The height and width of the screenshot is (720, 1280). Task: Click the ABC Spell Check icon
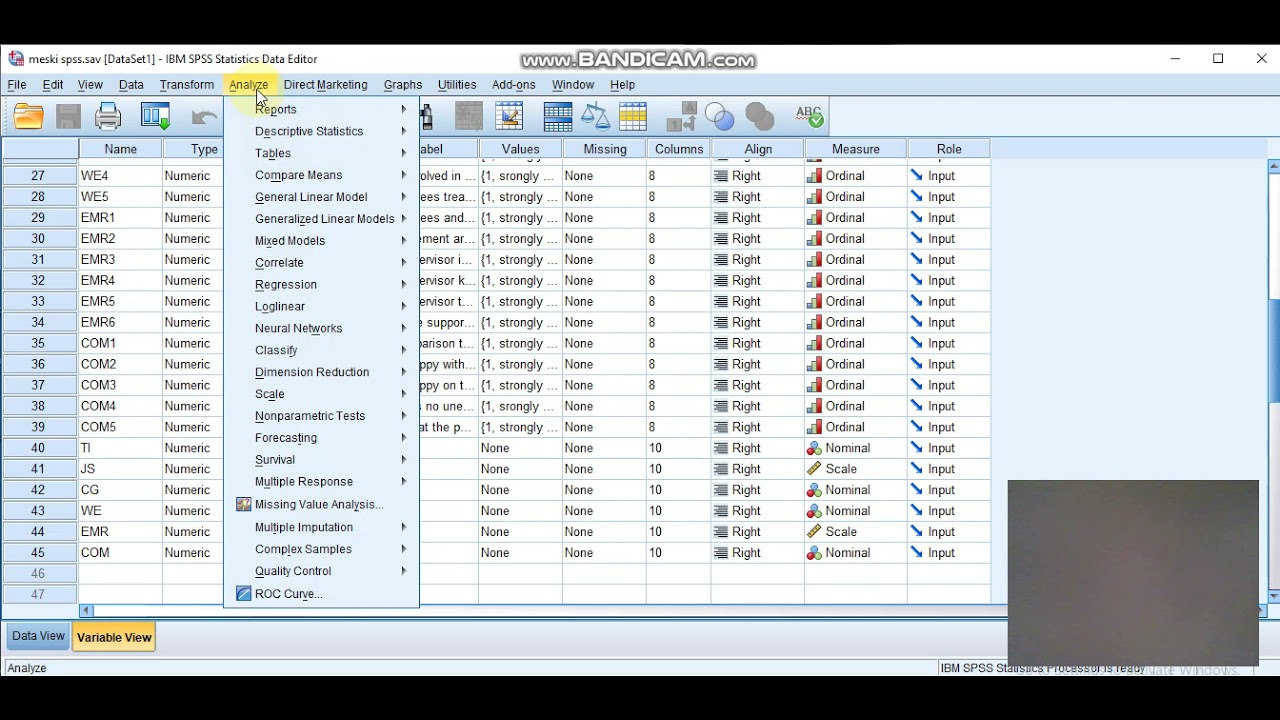click(809, 117)
